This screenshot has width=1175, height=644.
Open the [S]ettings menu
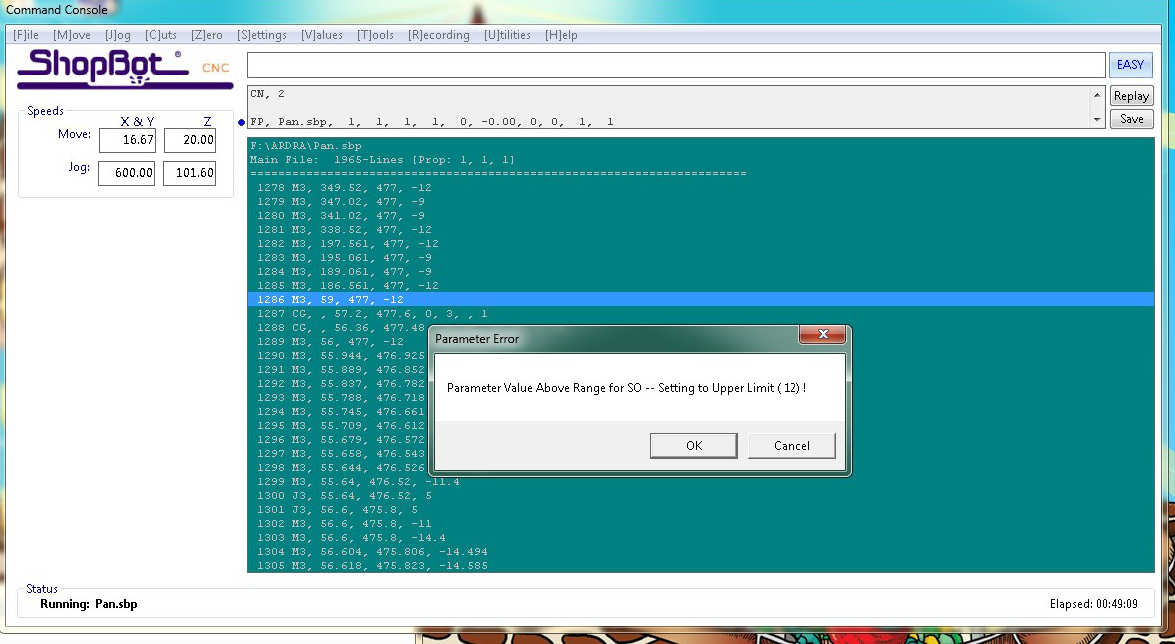[262, 35]
